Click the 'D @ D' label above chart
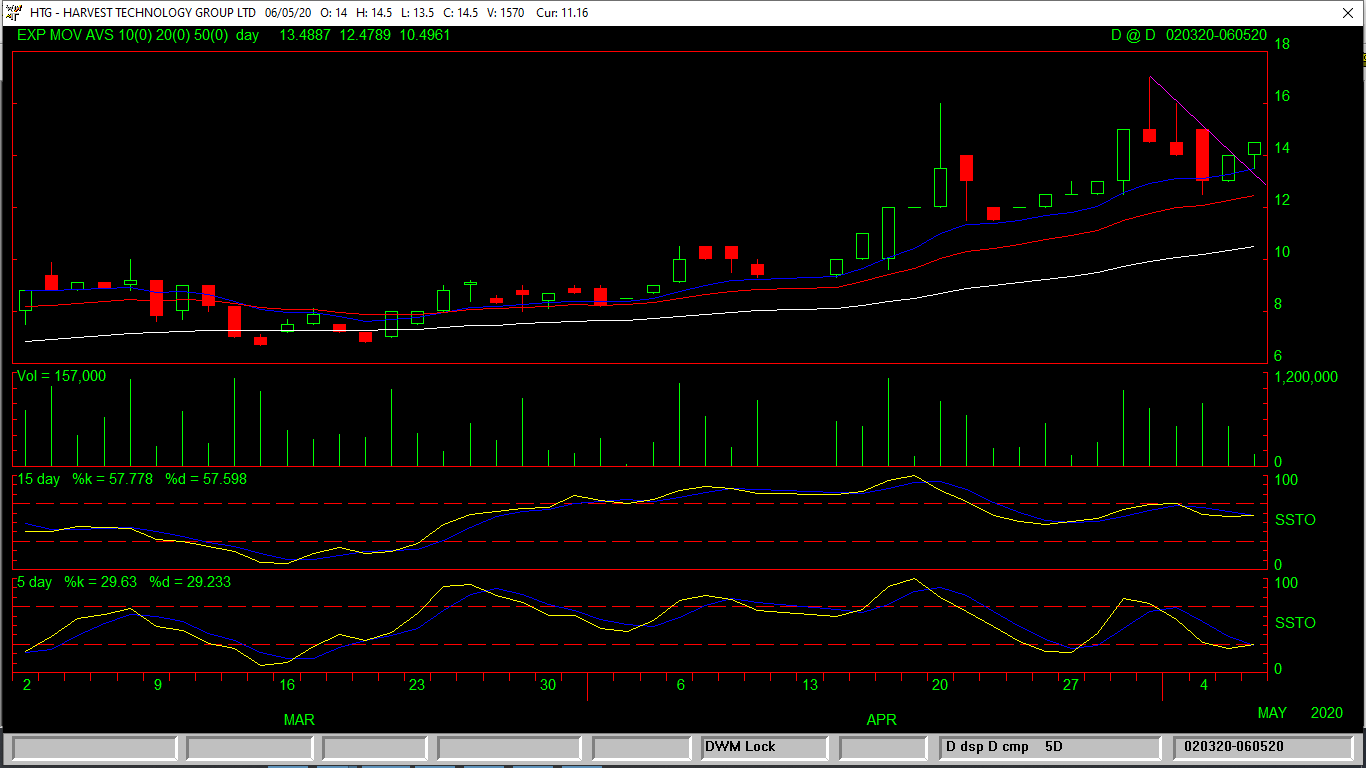The image size is (1366, 768). [x=1133, y=35]
